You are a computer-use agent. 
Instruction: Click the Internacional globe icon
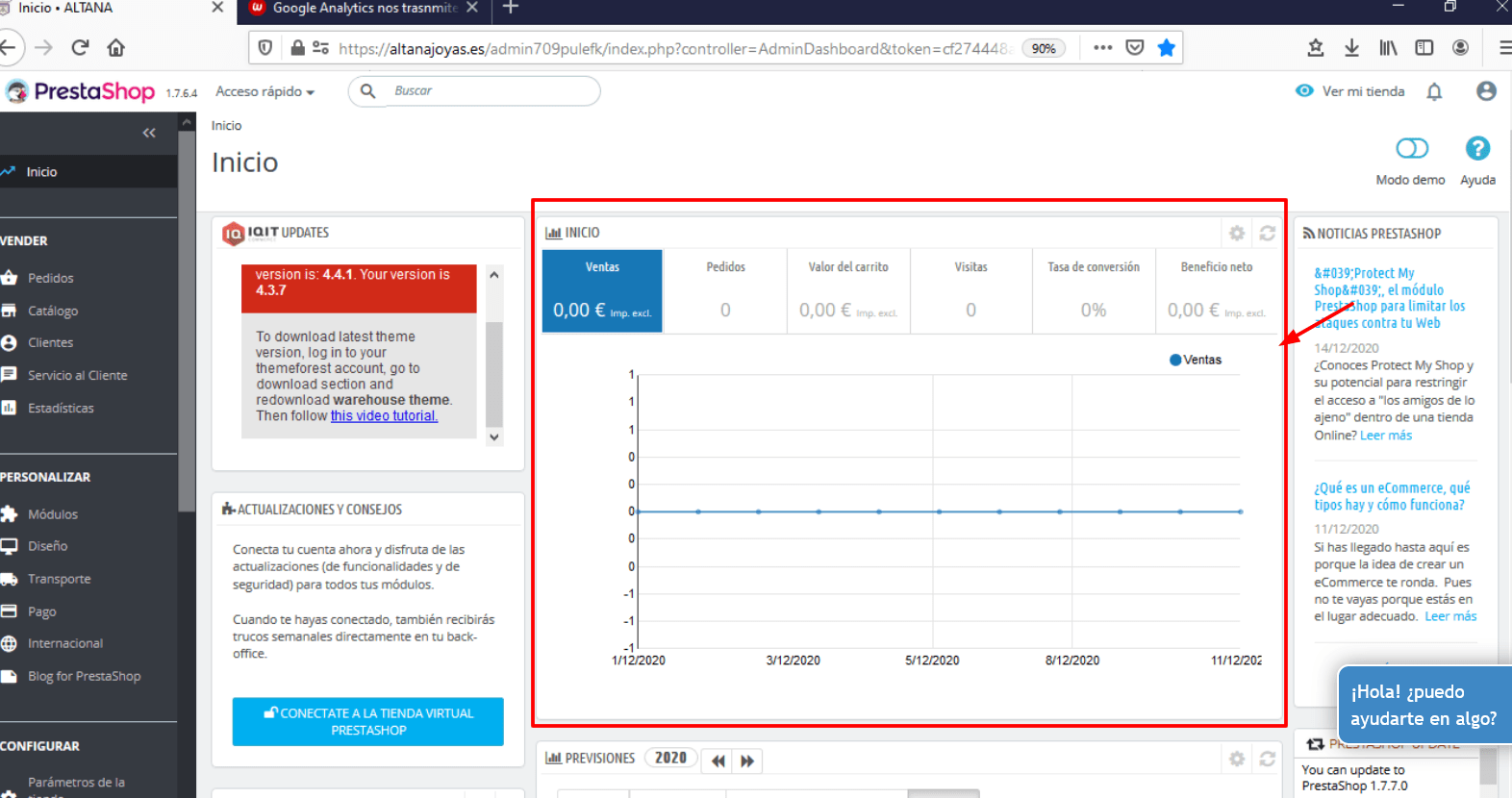9,643
